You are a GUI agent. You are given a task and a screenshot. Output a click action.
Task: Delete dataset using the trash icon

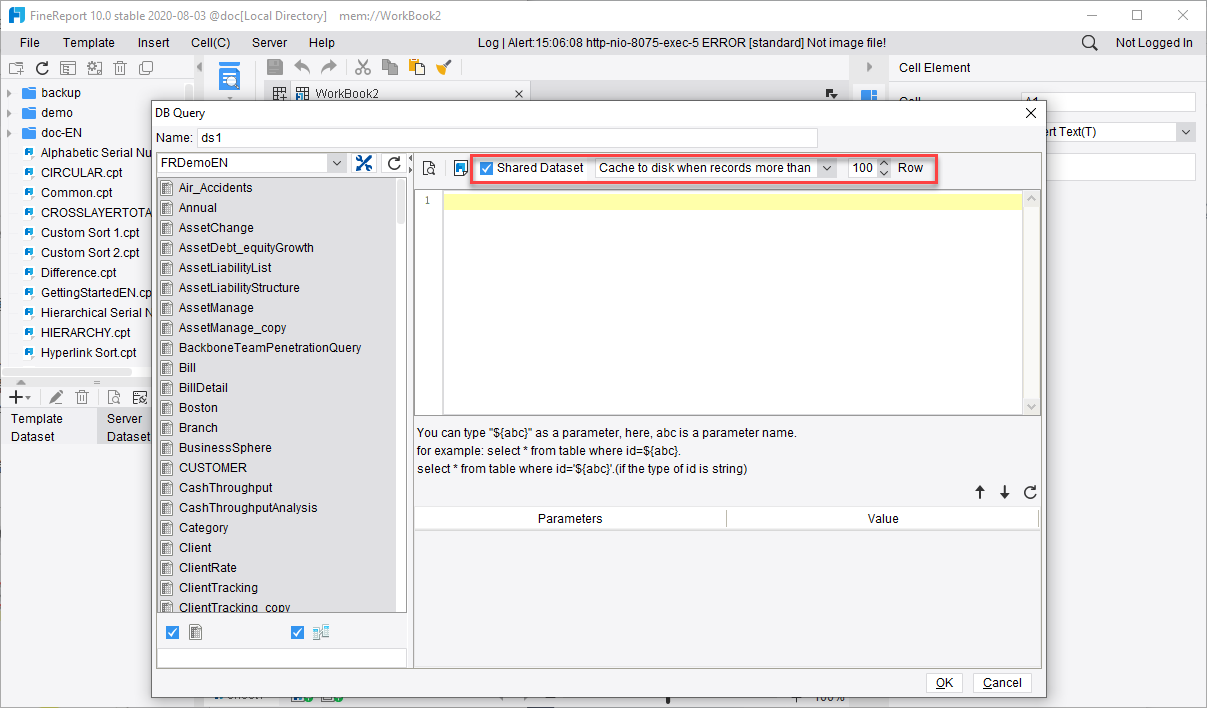(x=82, y=397)
